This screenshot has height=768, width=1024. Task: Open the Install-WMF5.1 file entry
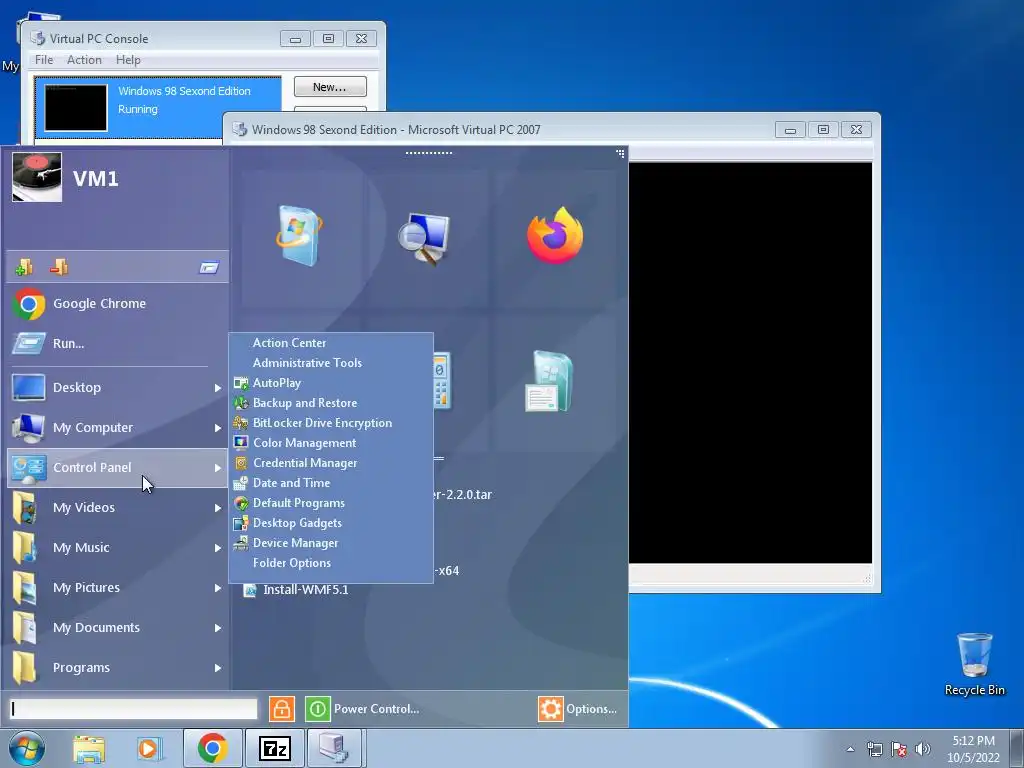click(296, 590)
